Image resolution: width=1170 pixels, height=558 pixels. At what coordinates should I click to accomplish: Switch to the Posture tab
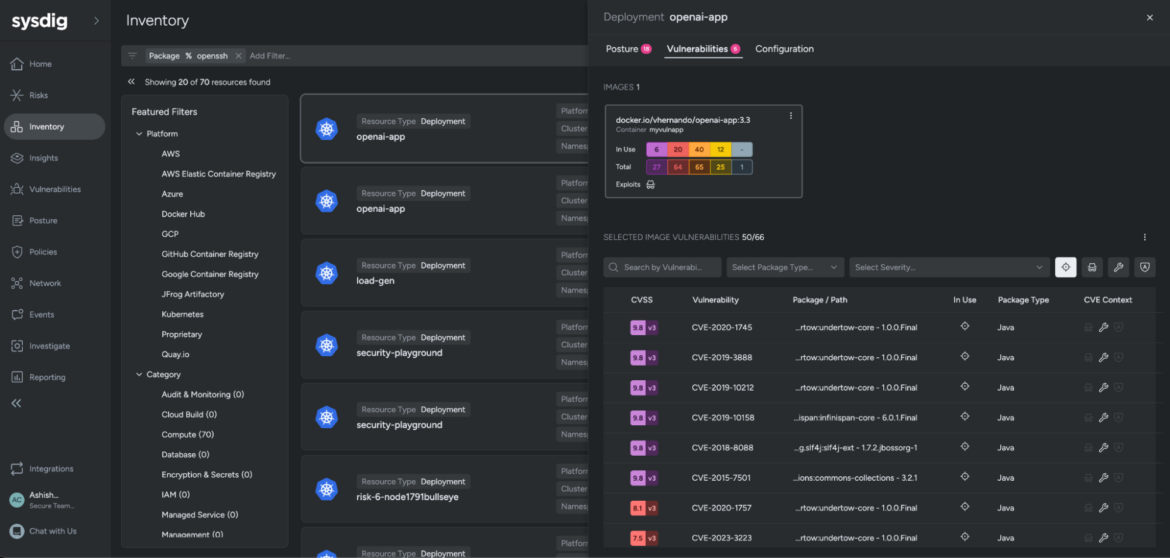pos(628,49)
